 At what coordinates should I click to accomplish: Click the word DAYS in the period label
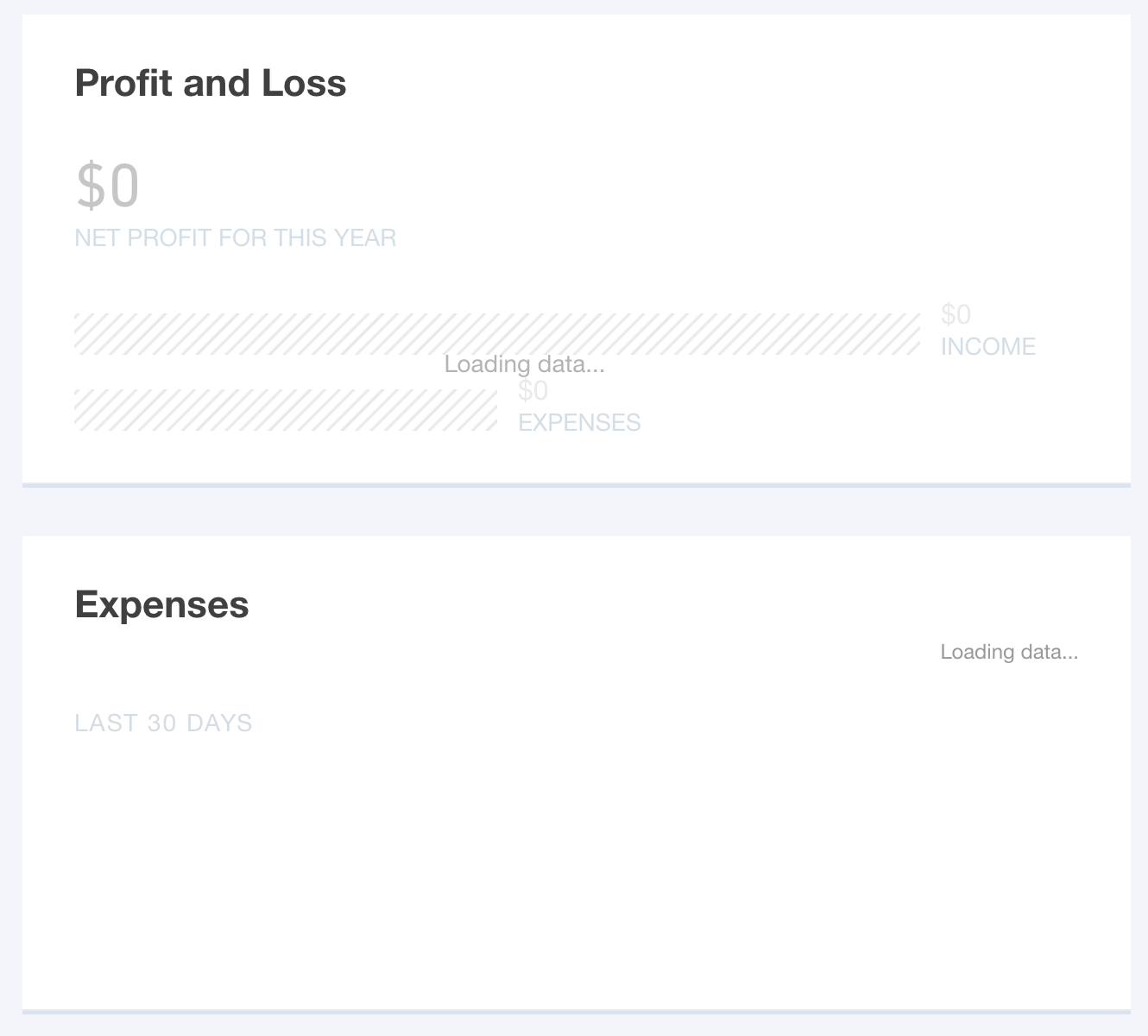[219, 723]
